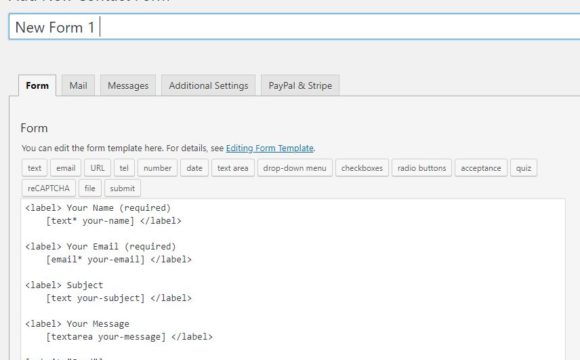This screenshot has width=580, height=360.
Task: Insert a URL field tag
Action: (97, 168)
